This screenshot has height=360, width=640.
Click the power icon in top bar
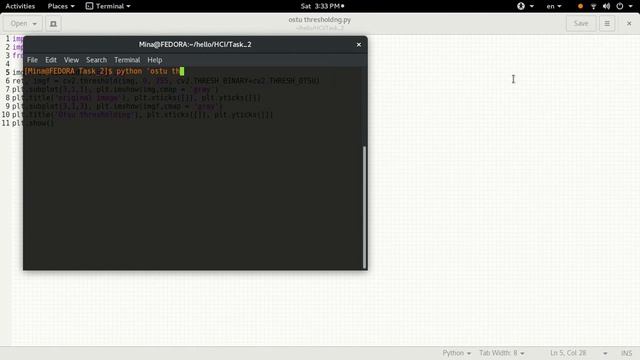point(620,6)
